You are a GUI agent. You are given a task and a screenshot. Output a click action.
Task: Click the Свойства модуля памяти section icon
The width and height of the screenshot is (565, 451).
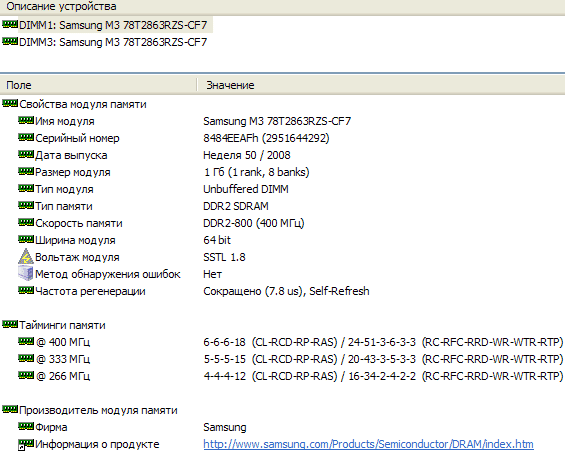point(10,104)
